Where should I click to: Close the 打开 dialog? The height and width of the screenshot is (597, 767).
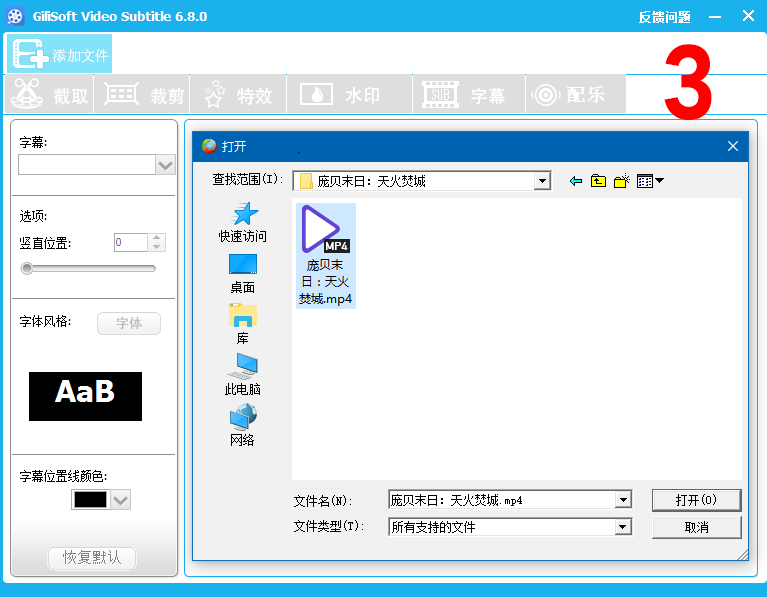pyautogui.click(x=733, y=146)
